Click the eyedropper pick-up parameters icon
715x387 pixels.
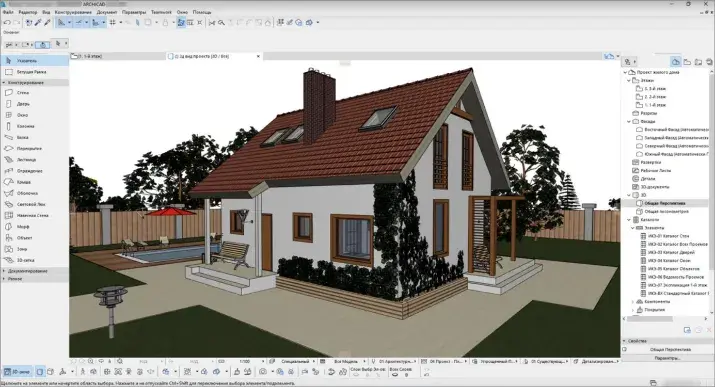tap(38, 22)
